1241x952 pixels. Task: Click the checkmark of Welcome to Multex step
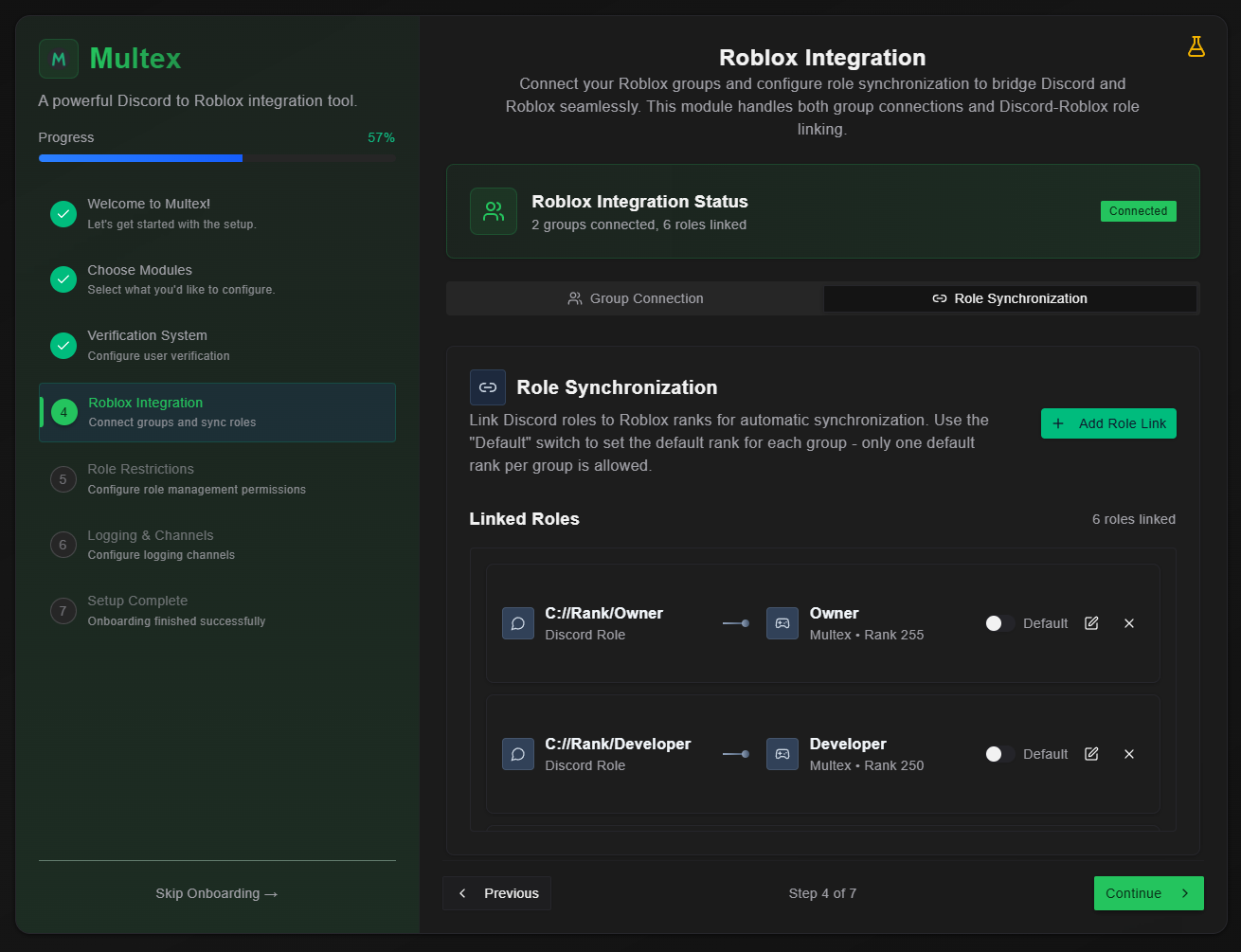click(63, 214)
